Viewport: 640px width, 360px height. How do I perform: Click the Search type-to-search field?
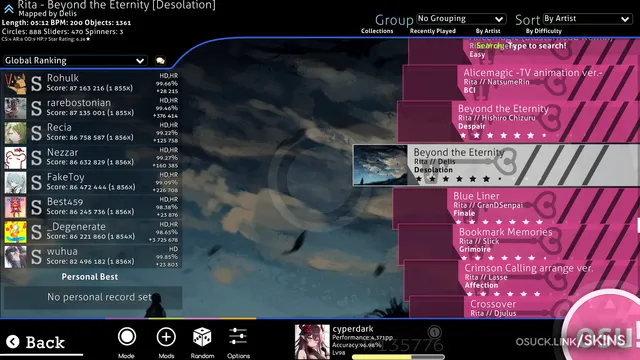[521, 46]
